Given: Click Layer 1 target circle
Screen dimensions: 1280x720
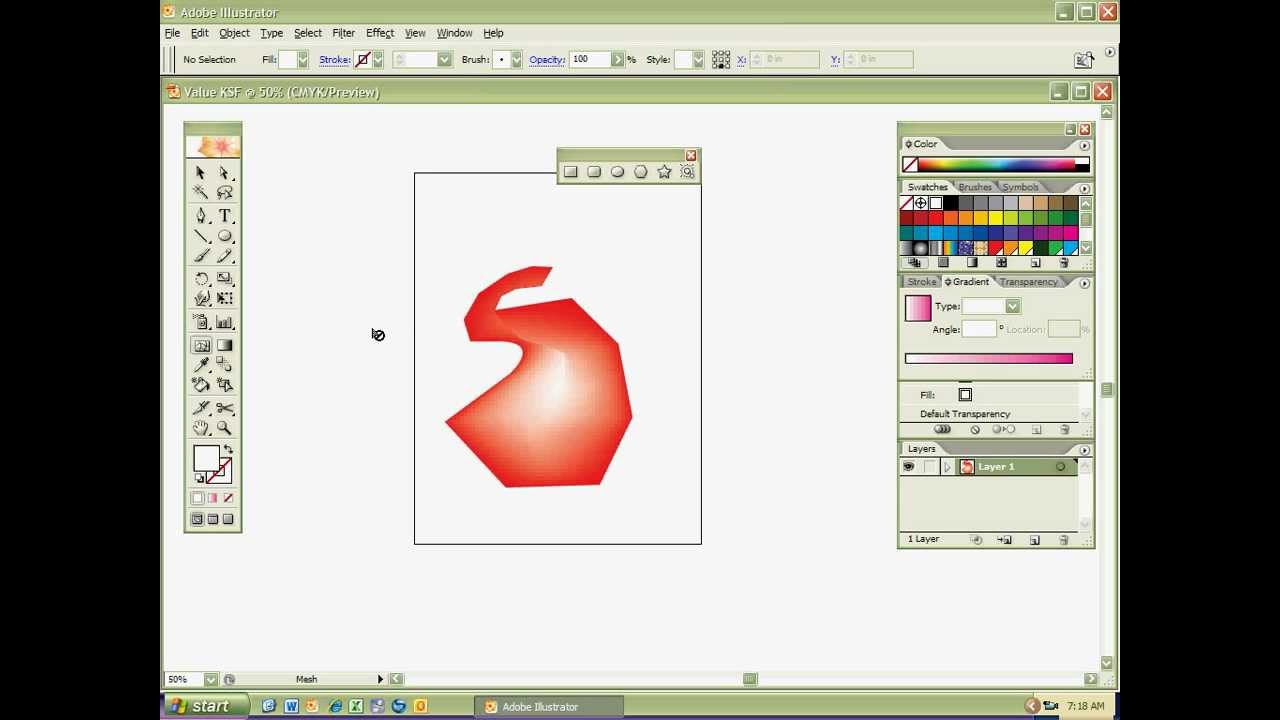Looking at the screenshot, I should tap(1061, 467).
